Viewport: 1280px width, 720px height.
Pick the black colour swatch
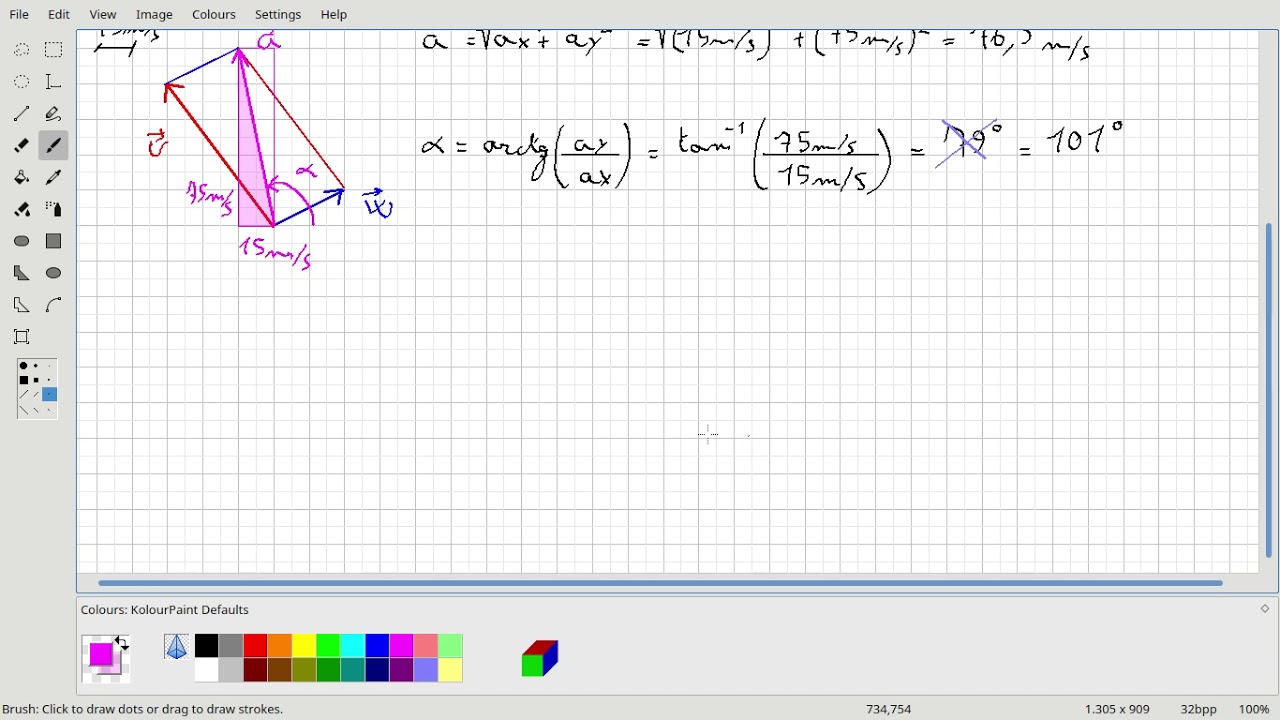(x=207, y=646)
